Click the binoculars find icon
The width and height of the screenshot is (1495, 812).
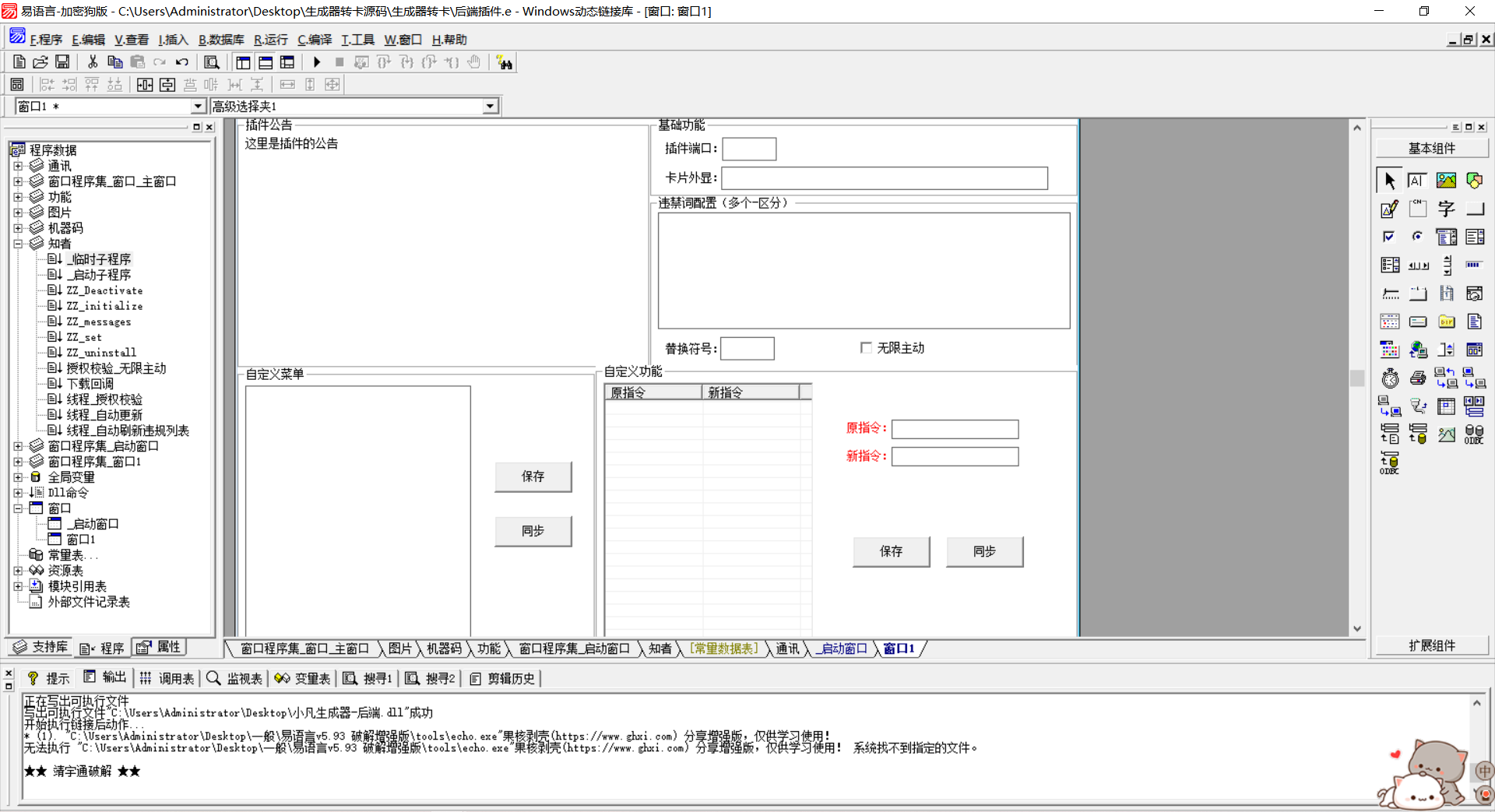click(505, 63)
